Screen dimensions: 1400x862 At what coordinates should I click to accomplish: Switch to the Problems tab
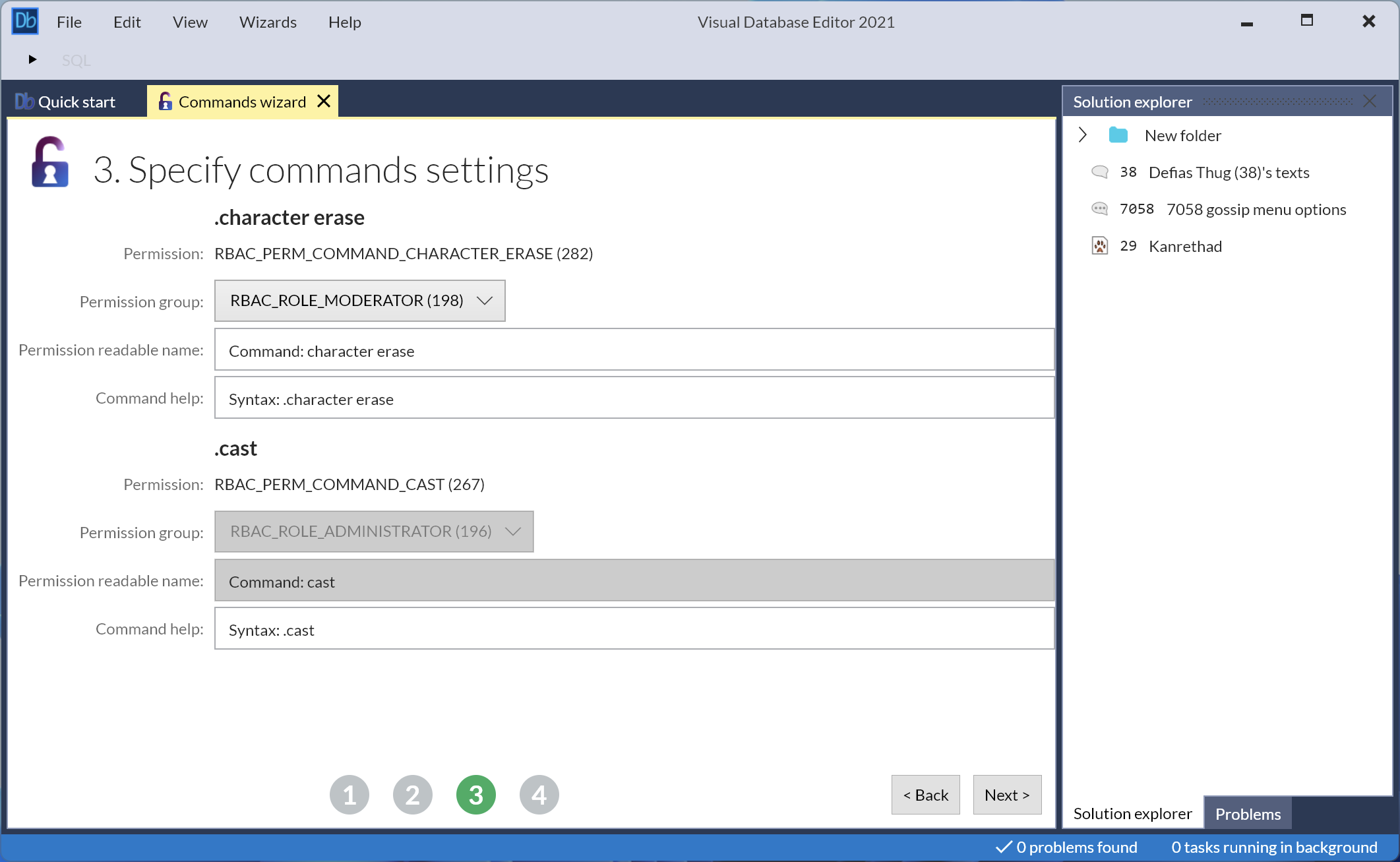1247,813
